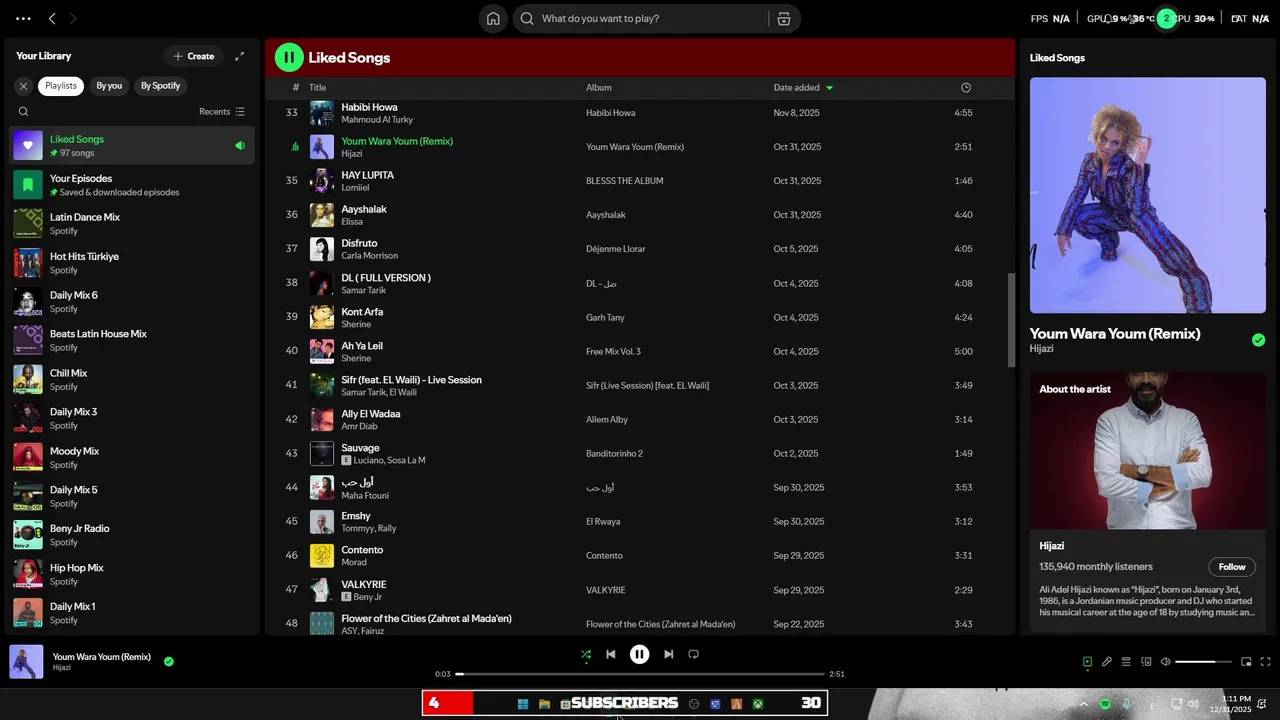Open the Create menu in Your Library
The width and height of the screenshot is (1280, 720).
point(194,56)
